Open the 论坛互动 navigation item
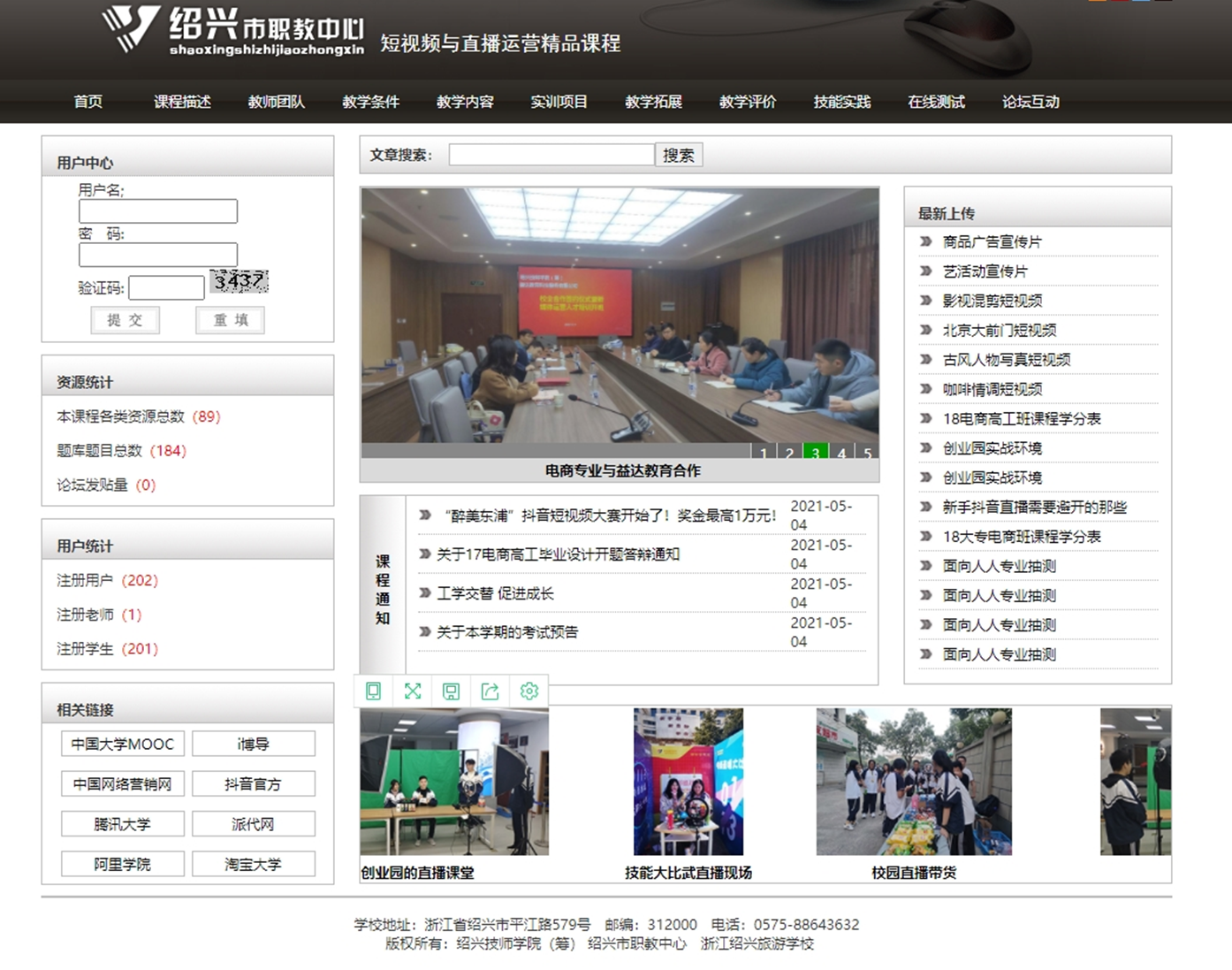The image size is (1232, 970). pyautogui.click(x=1030, y=102)
